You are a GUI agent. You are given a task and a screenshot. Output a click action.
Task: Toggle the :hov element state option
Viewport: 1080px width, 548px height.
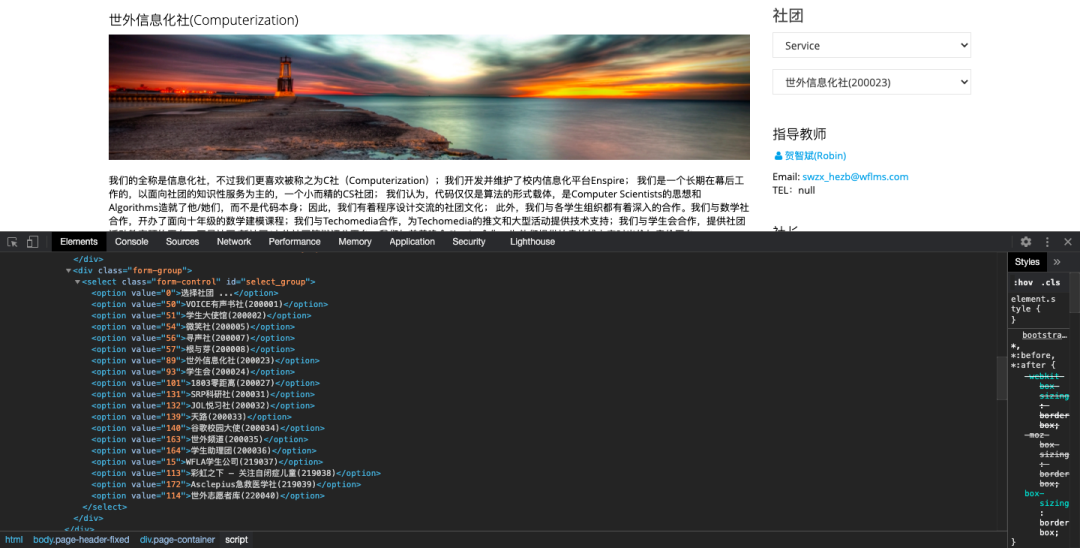point(1025,282)
